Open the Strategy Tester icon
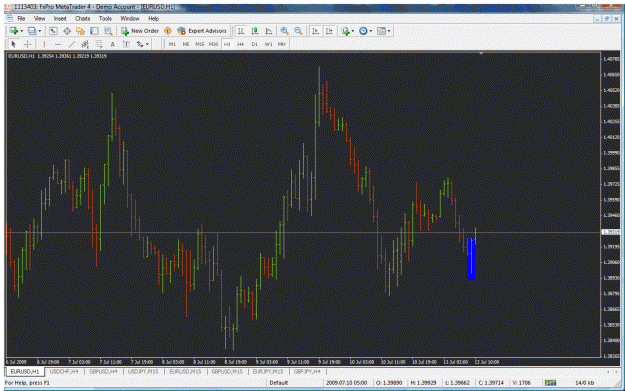The width and height of the screenshot is (625, 391). 108,31
